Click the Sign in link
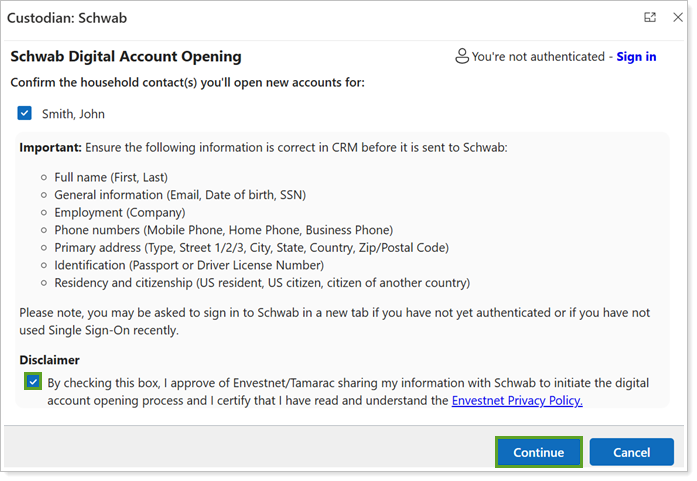The width and height of the screenshot is (697, 481). point(636,57)
